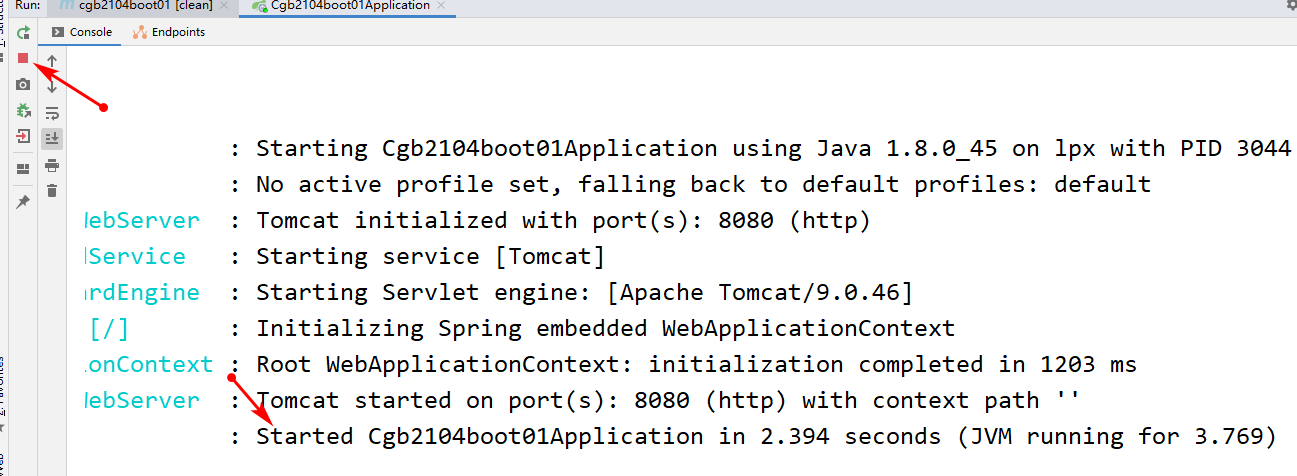This screenshot has width=1297, height=476.
Task: Click the 'No active profile set' log line
Action: (x=703, y=184)
